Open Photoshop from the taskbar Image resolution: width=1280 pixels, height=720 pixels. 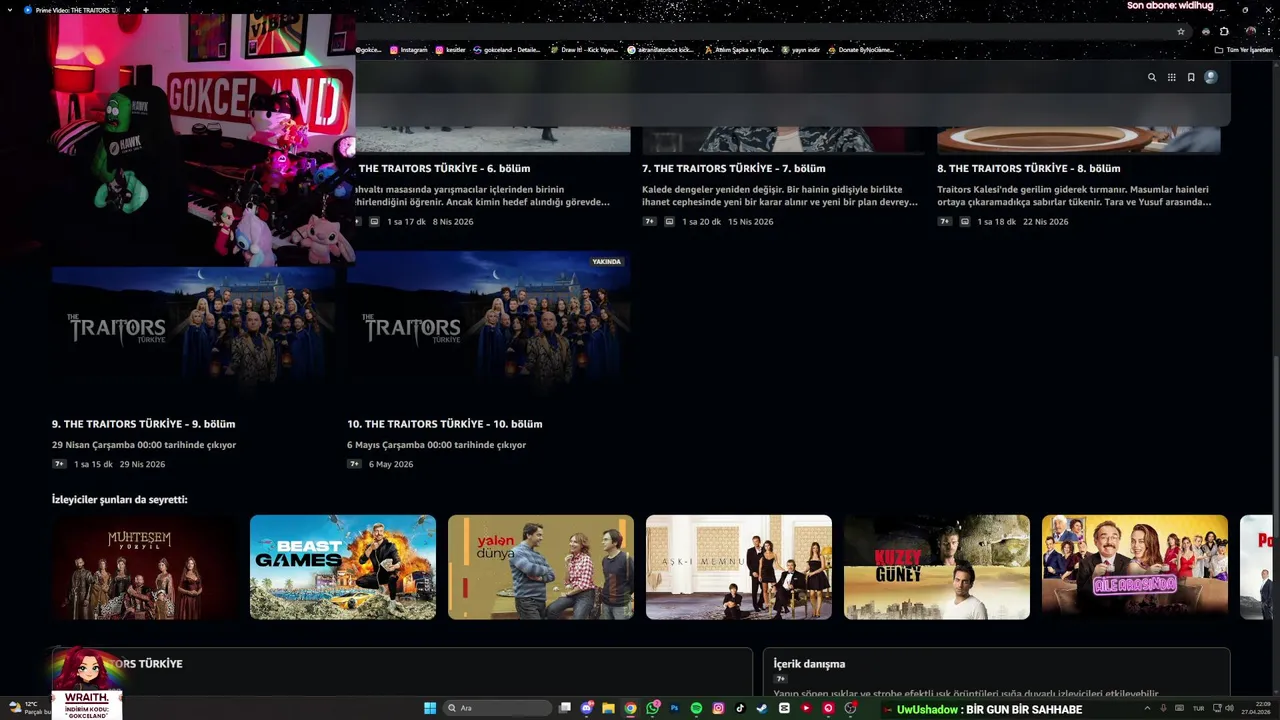674,708
